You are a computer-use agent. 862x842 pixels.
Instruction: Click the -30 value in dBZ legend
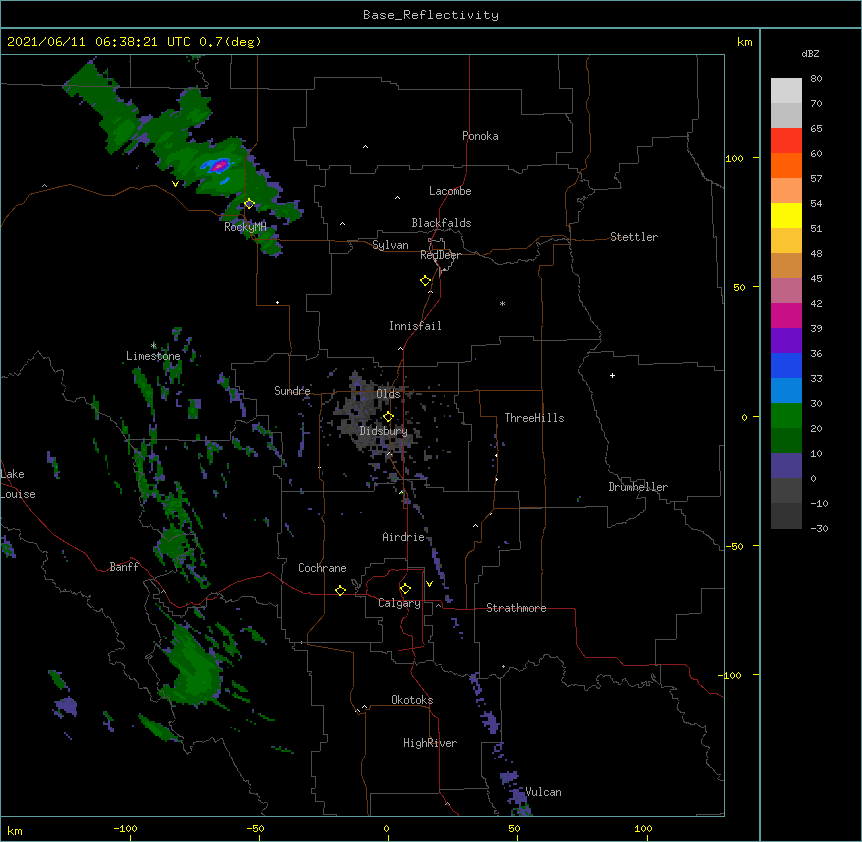pos(819,528)
